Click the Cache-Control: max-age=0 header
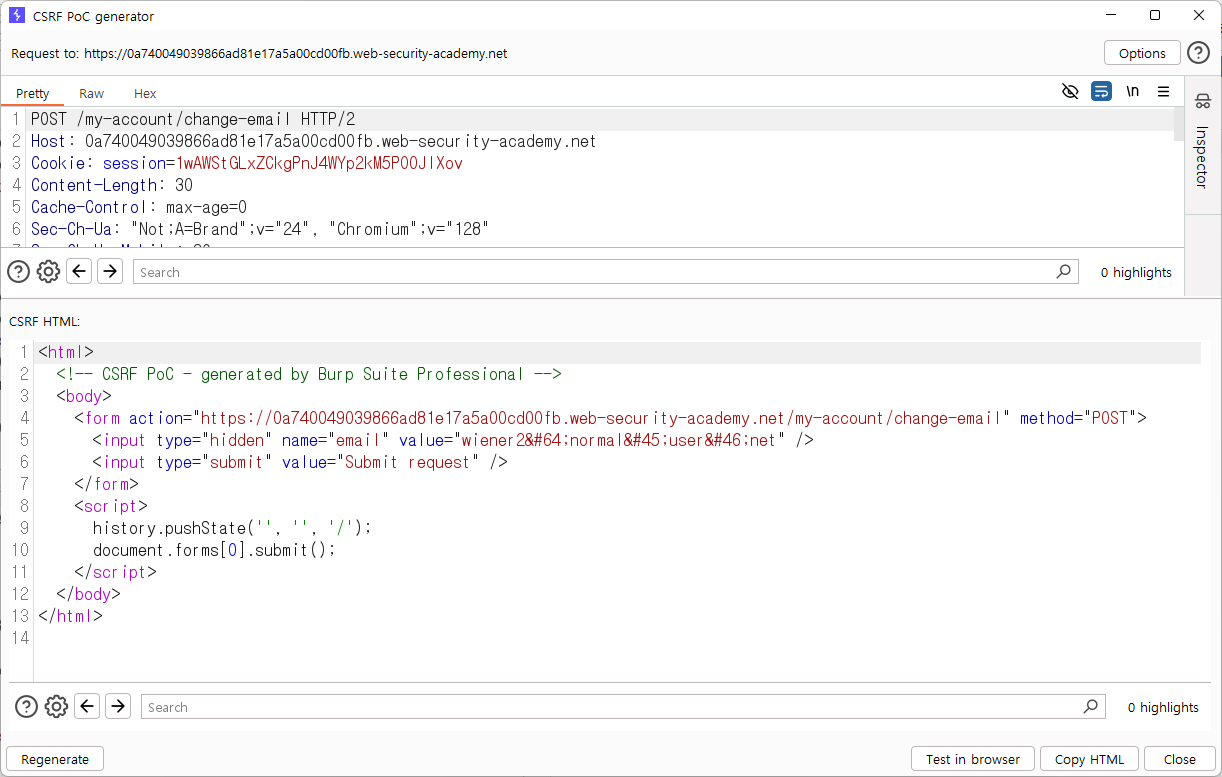 (x=139, y=207)
